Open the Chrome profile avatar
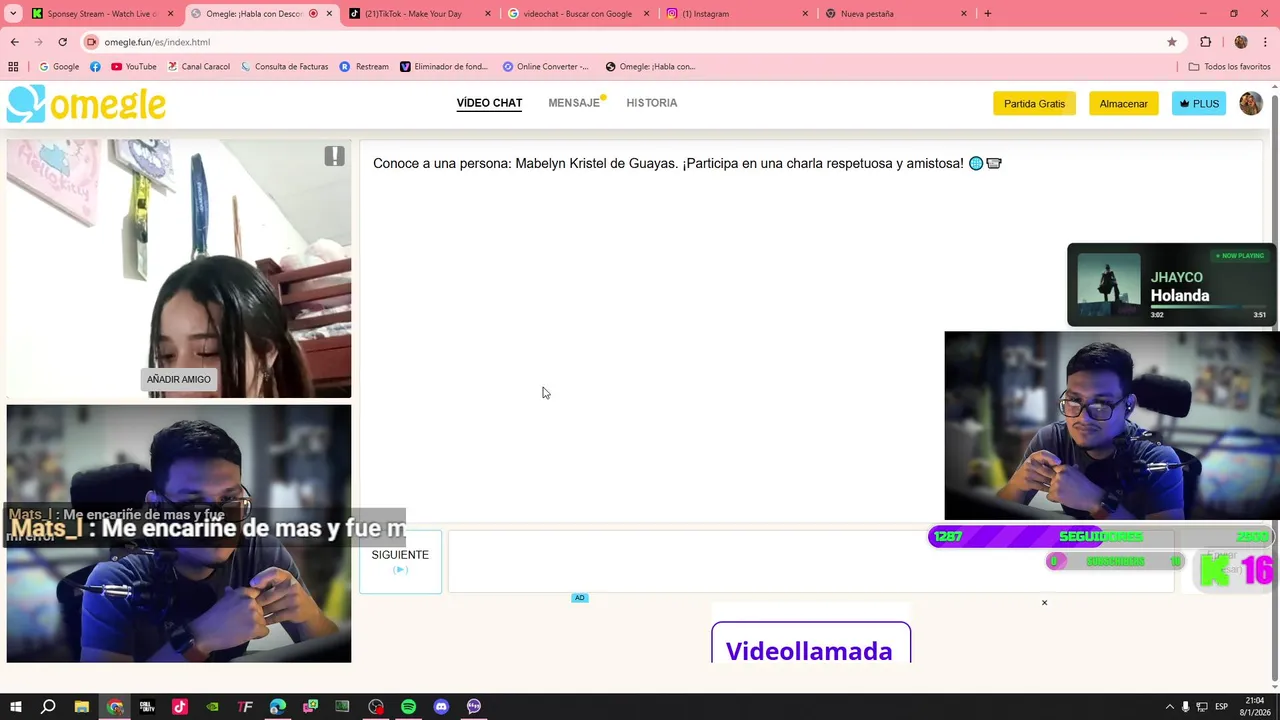Screen dimensions: 1280x720 click(x=1241, y=42)
